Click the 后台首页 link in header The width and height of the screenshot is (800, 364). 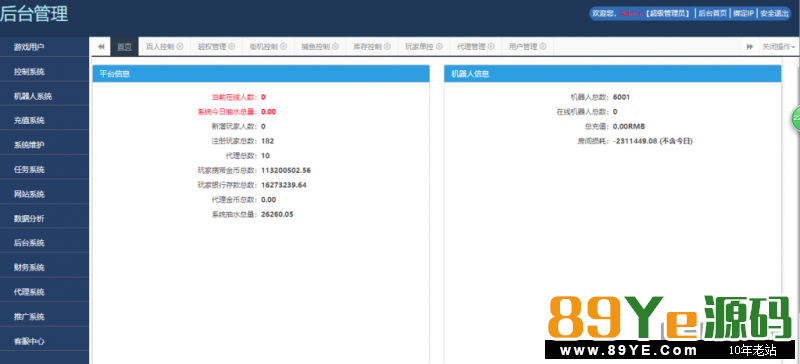pyautogui.click(x=712, y=14)
